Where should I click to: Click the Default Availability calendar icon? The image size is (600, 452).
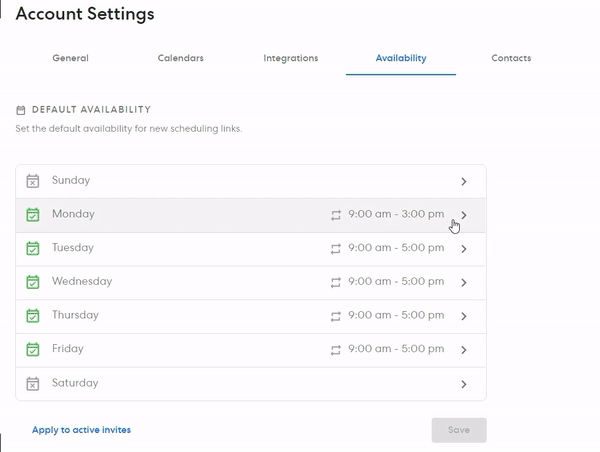pyautogui.click(x=21, y=110)
